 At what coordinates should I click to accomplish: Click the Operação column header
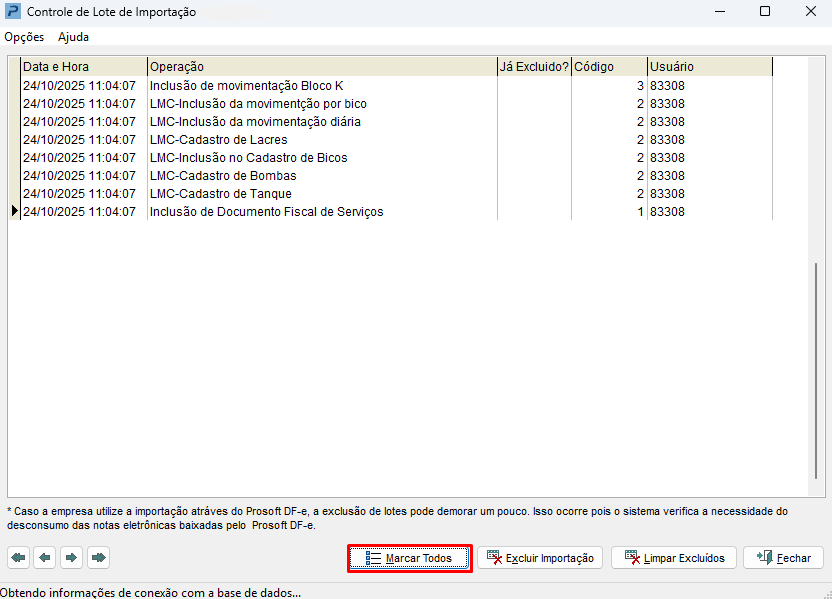pos(322,67)
